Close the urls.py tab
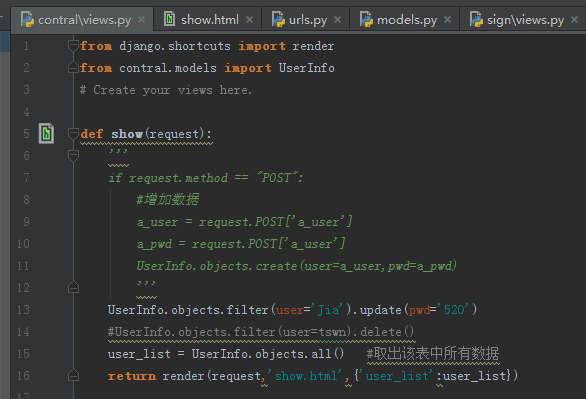Screen dimensions: 586x399 pos(337,19)
